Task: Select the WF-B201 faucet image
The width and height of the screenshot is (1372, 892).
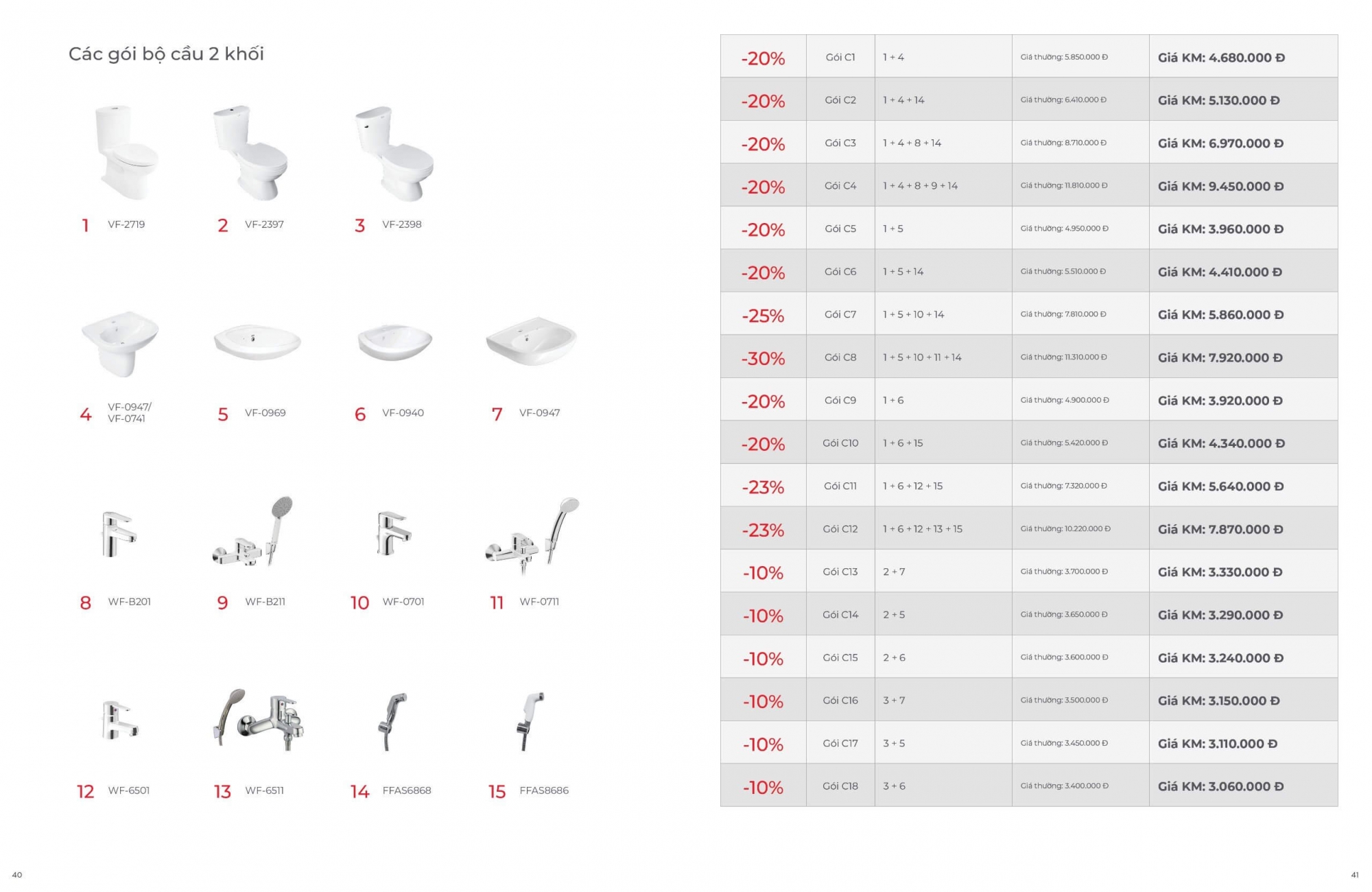Action: tap(119, 534)
